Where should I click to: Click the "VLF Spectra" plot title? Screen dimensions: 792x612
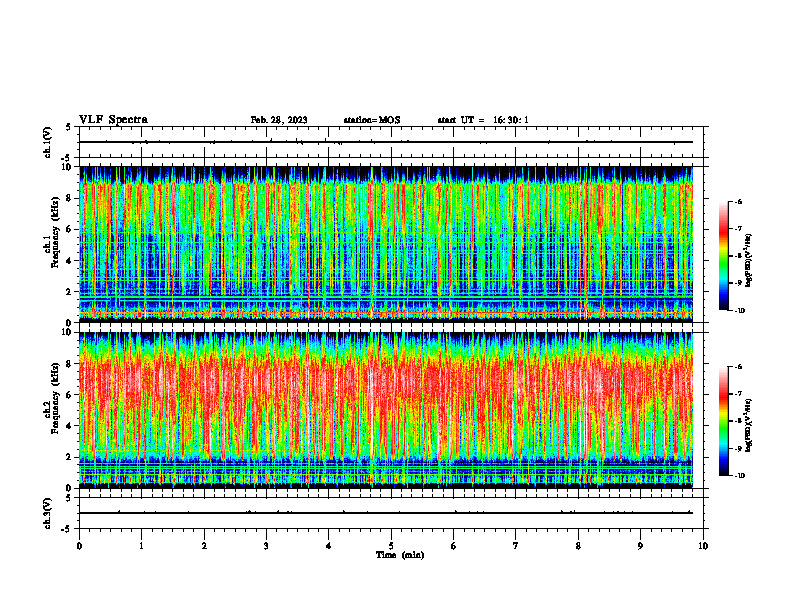(113, 120)
